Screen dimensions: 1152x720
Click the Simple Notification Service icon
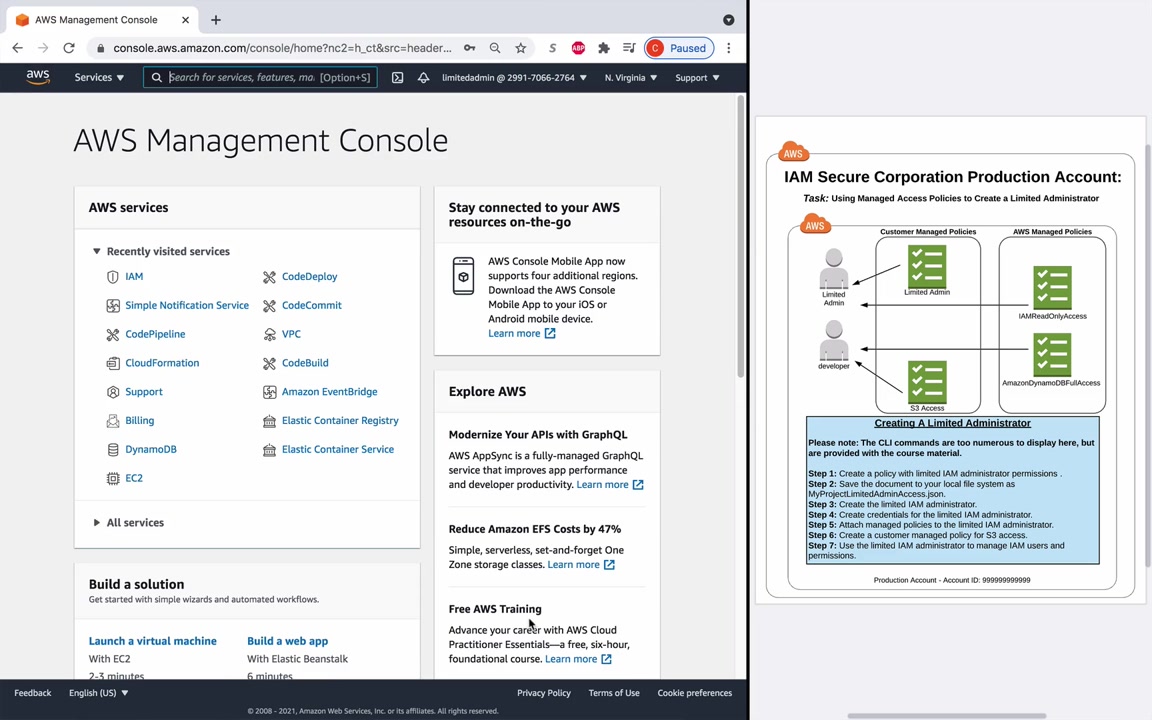tap(112, 305)
